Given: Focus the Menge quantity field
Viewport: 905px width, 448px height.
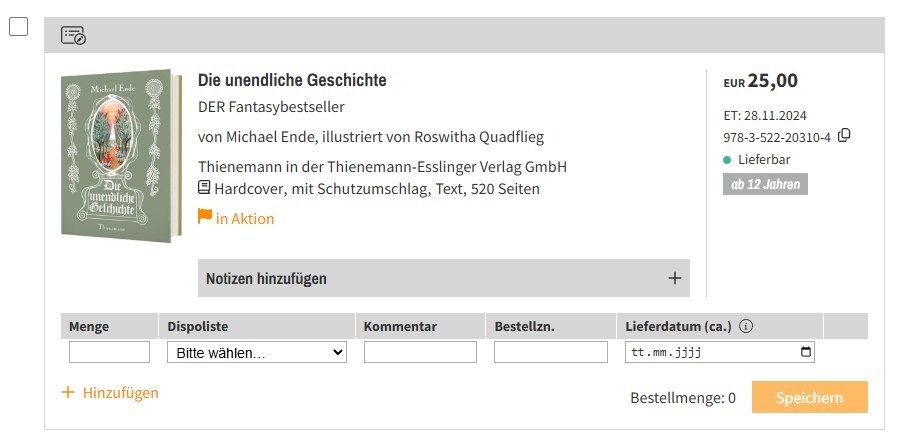Looking at the screenshot, I should 109,352.
